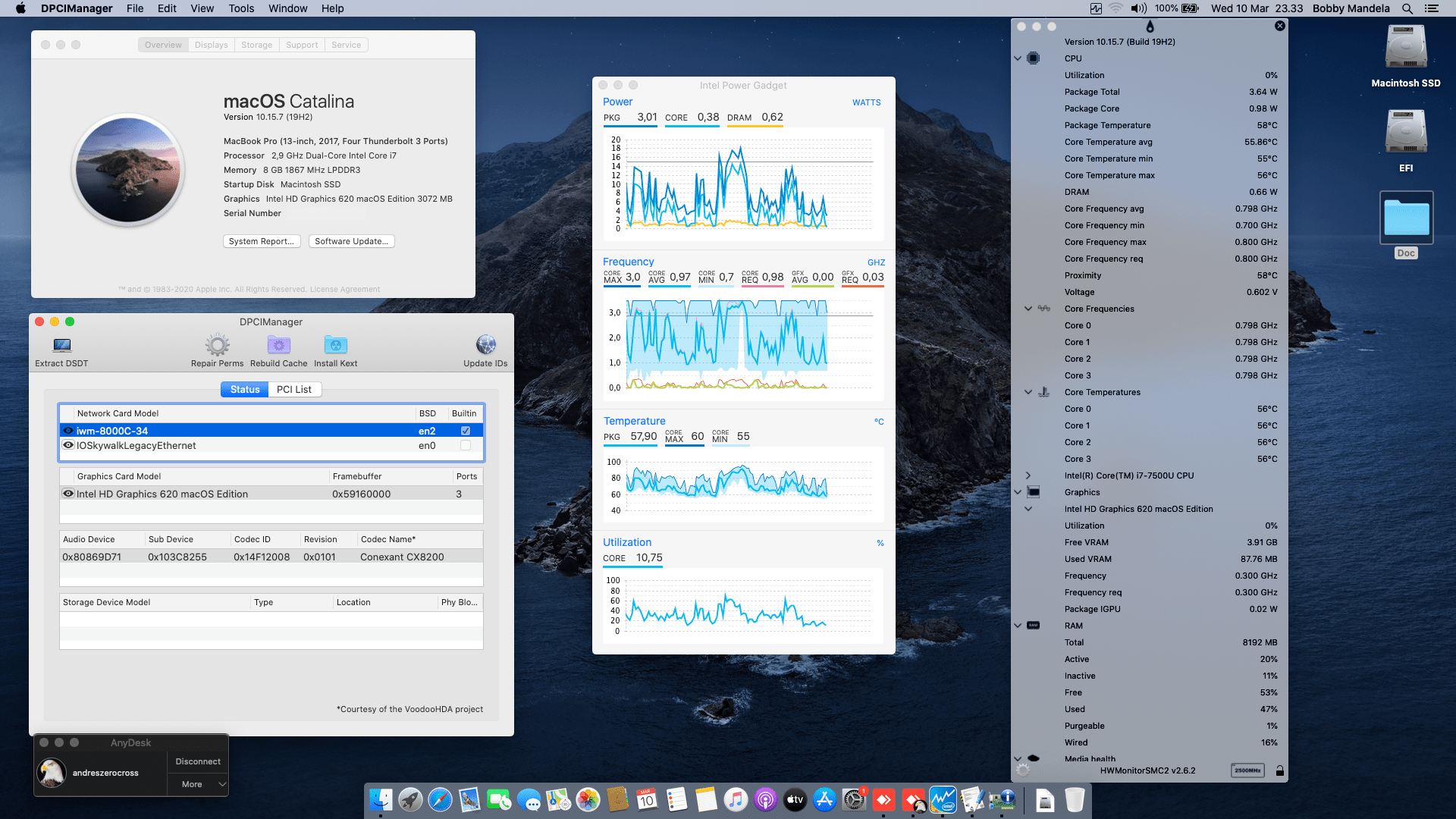Open Calendar from the Dock

pos(647,799)
